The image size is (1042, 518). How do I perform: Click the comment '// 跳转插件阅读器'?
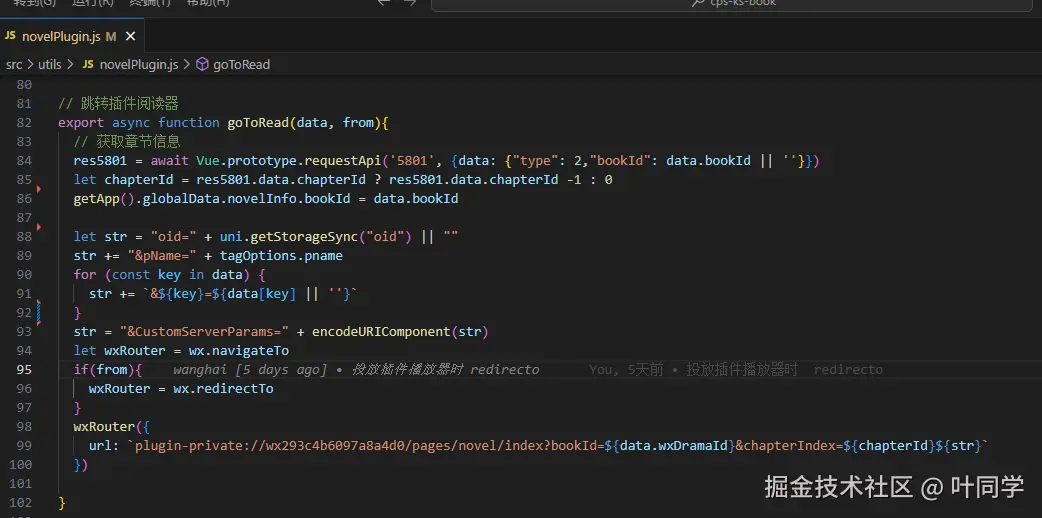coord(118,104)
